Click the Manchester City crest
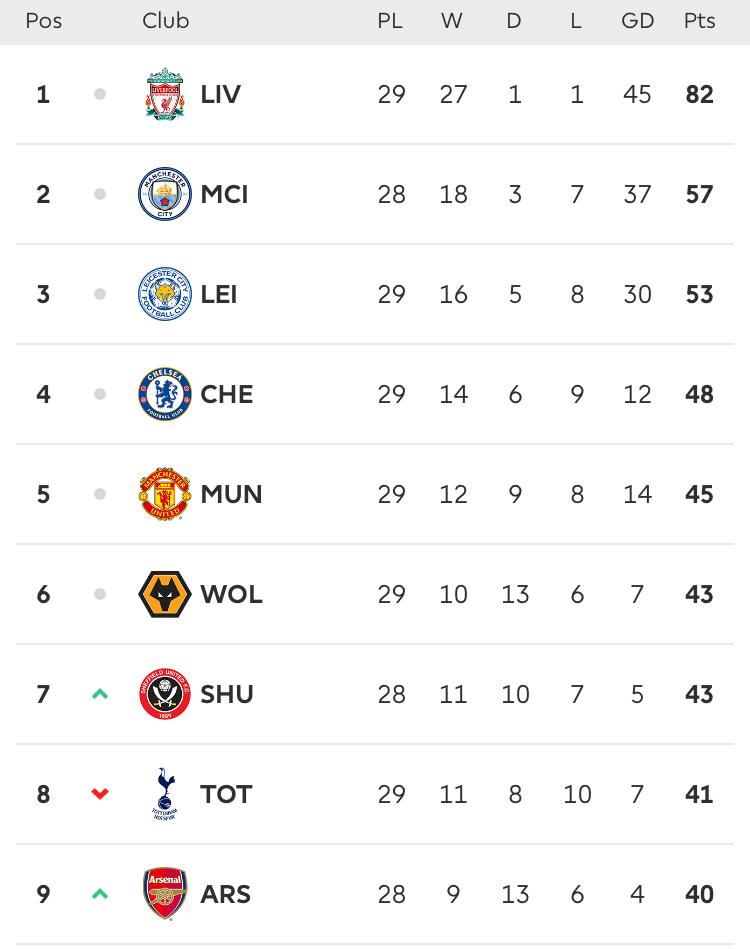 [165, 194]
